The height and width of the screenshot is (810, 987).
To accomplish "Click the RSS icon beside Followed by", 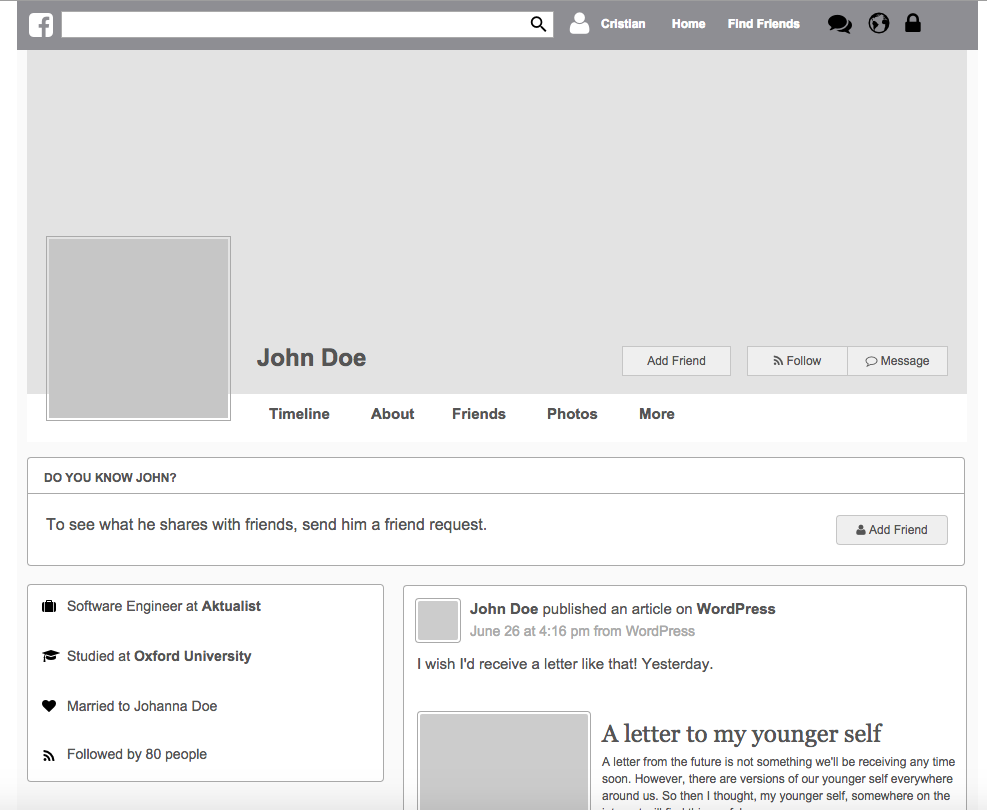I will pyautogui.click(x=49, y=755).
